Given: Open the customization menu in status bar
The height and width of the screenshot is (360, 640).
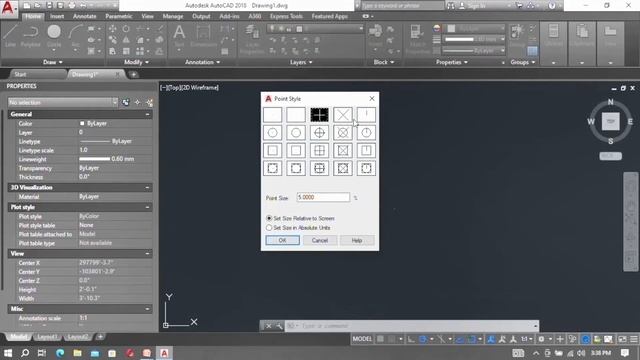Looking at the screenshot, I should pyautogui.click(x=633, y=339).
